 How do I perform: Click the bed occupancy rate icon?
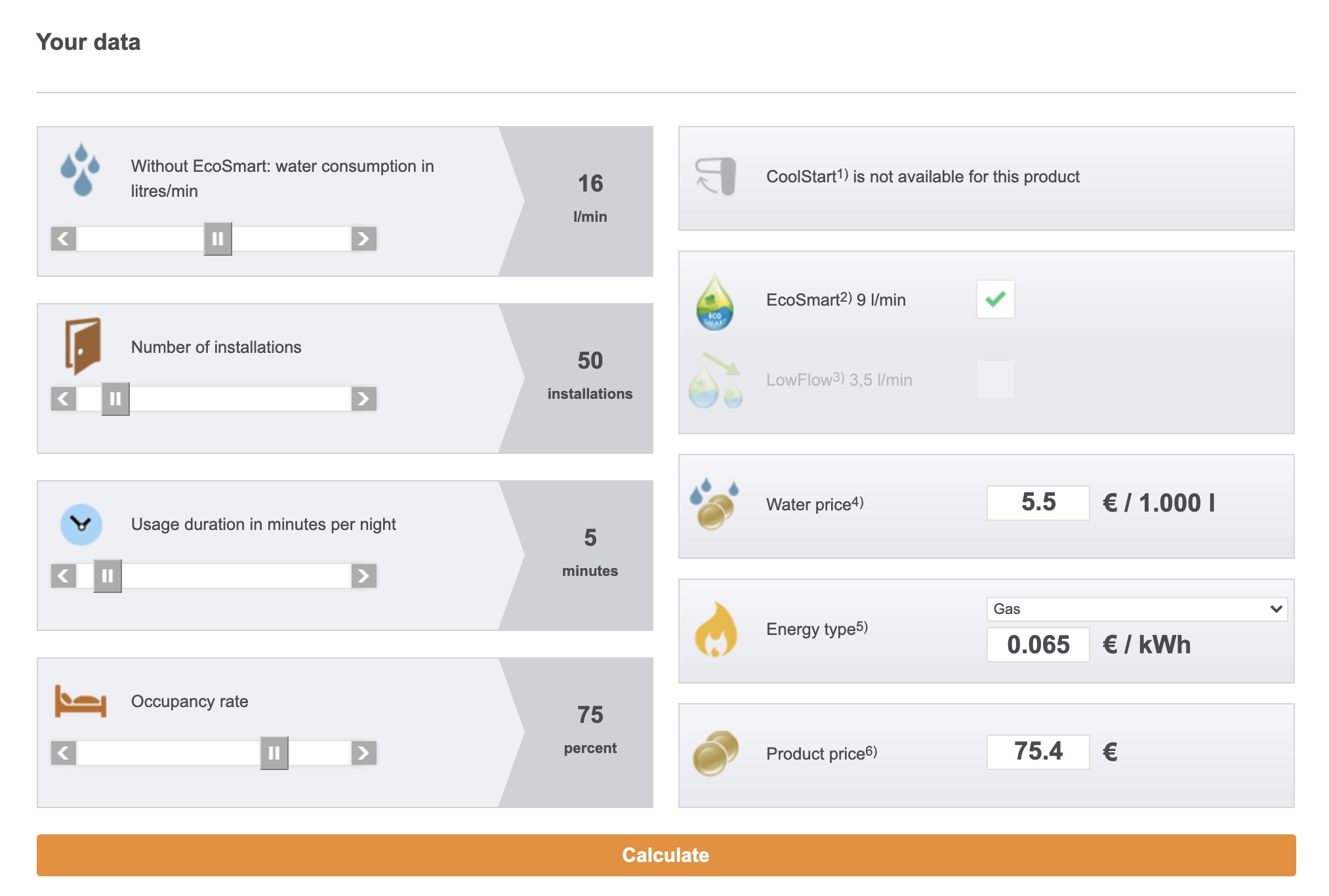click(80, 701)
